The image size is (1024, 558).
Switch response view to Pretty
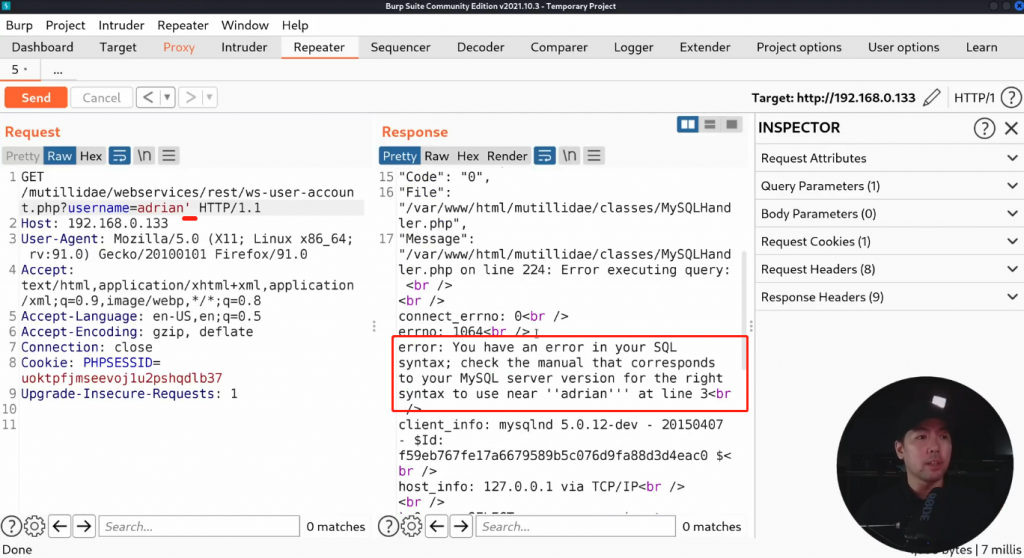click(399, 156)
